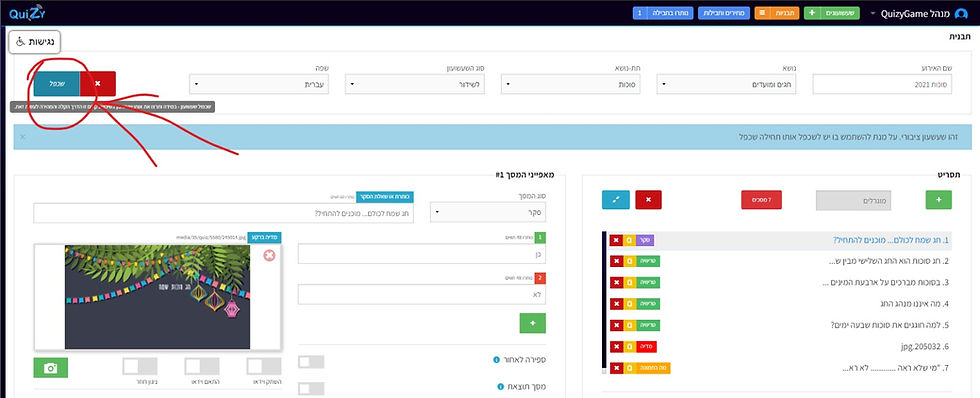Open the שפה dropdown showing עברית
Screen dimensions: 980x398
coord(259,84)
